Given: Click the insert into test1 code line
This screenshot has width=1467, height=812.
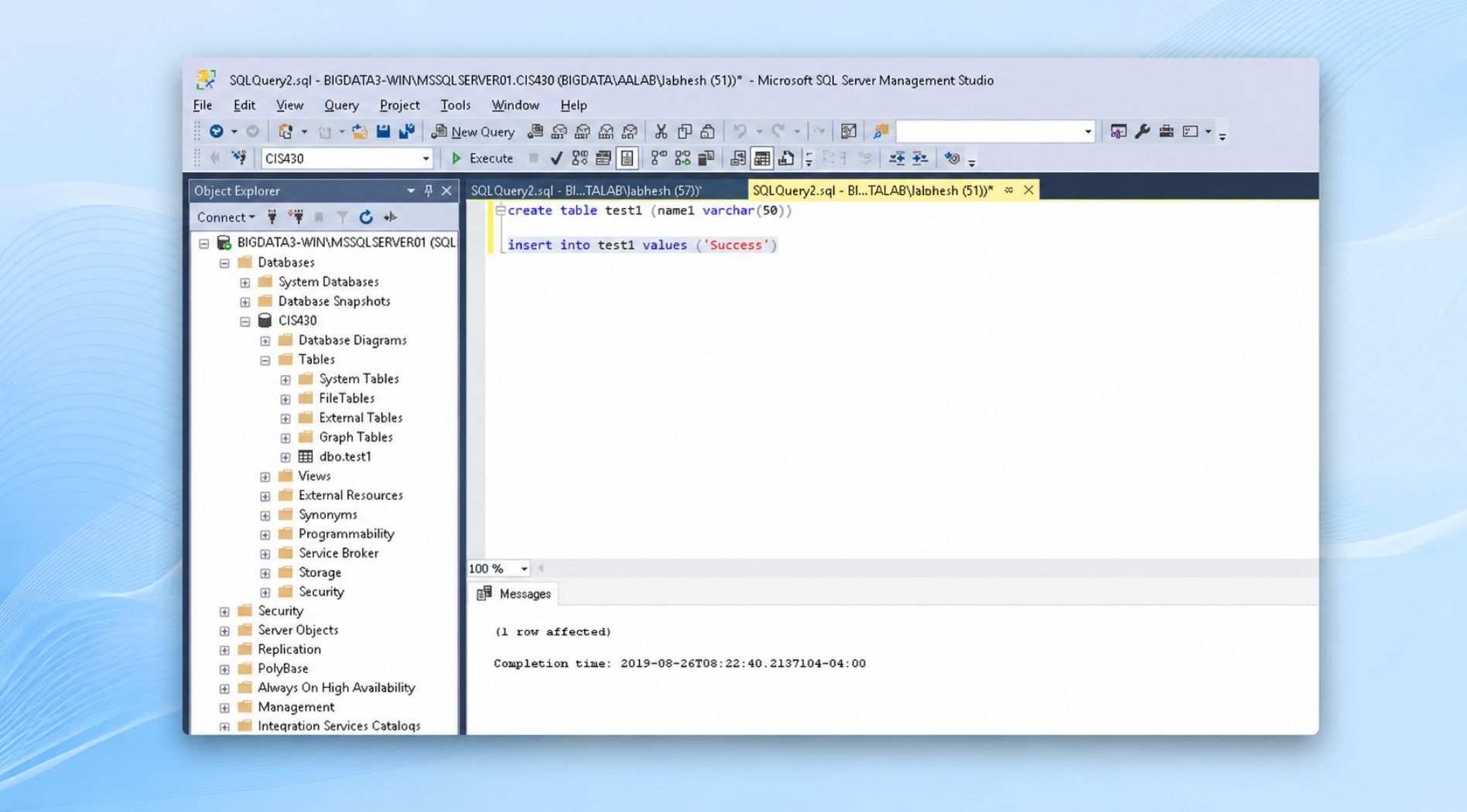Looking at the screenshot, I should point(641,245).
